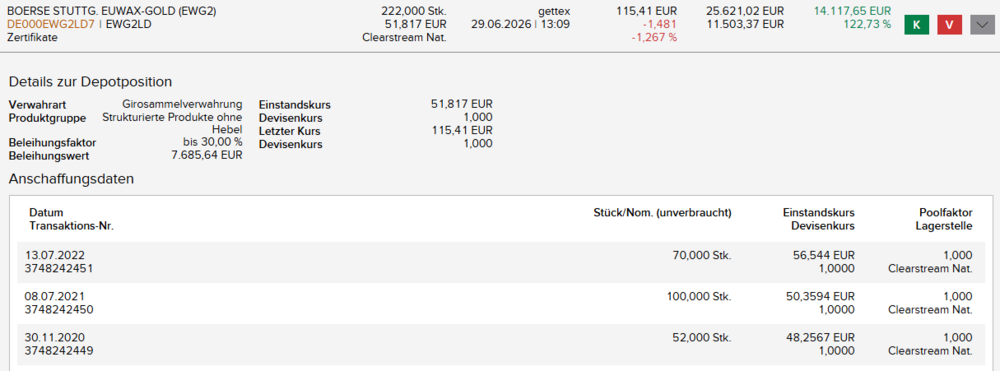Viewport: 1000px width, 371px height.
Task: Click the green K buy button
Action: (917, 25)
